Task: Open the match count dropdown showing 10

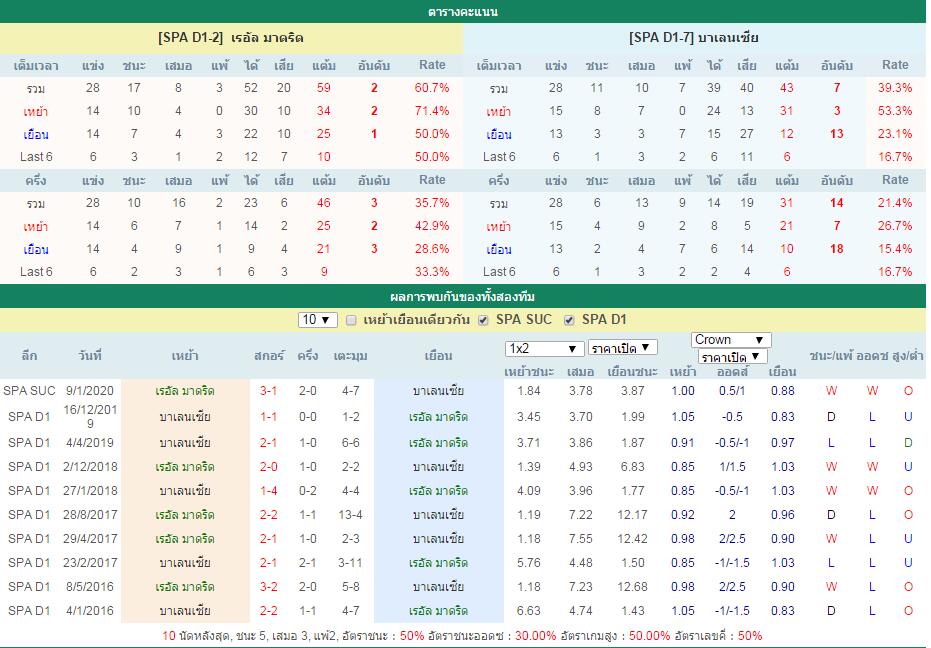Action: 318,320
